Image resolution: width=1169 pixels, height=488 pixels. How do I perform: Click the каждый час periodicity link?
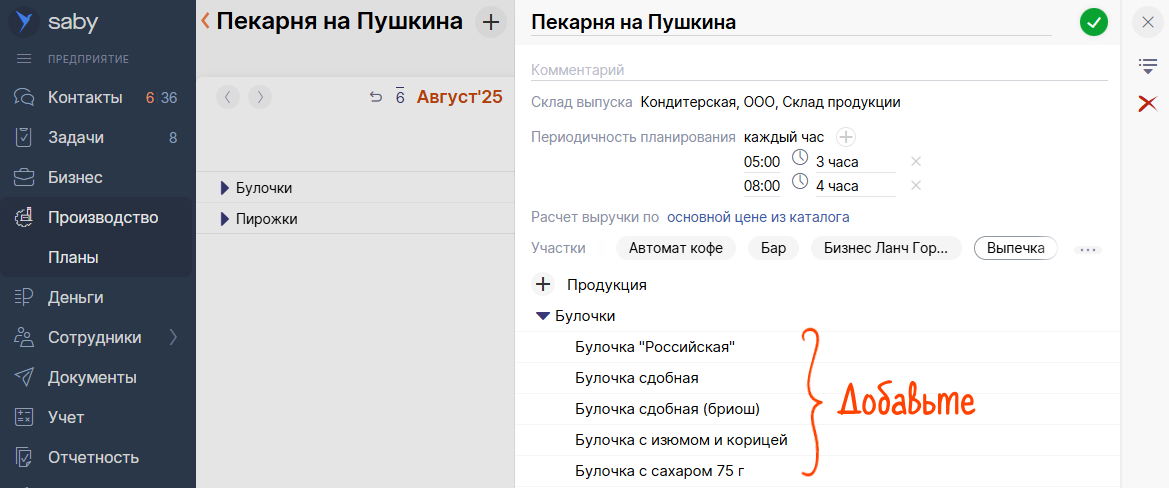pos(783,137)
